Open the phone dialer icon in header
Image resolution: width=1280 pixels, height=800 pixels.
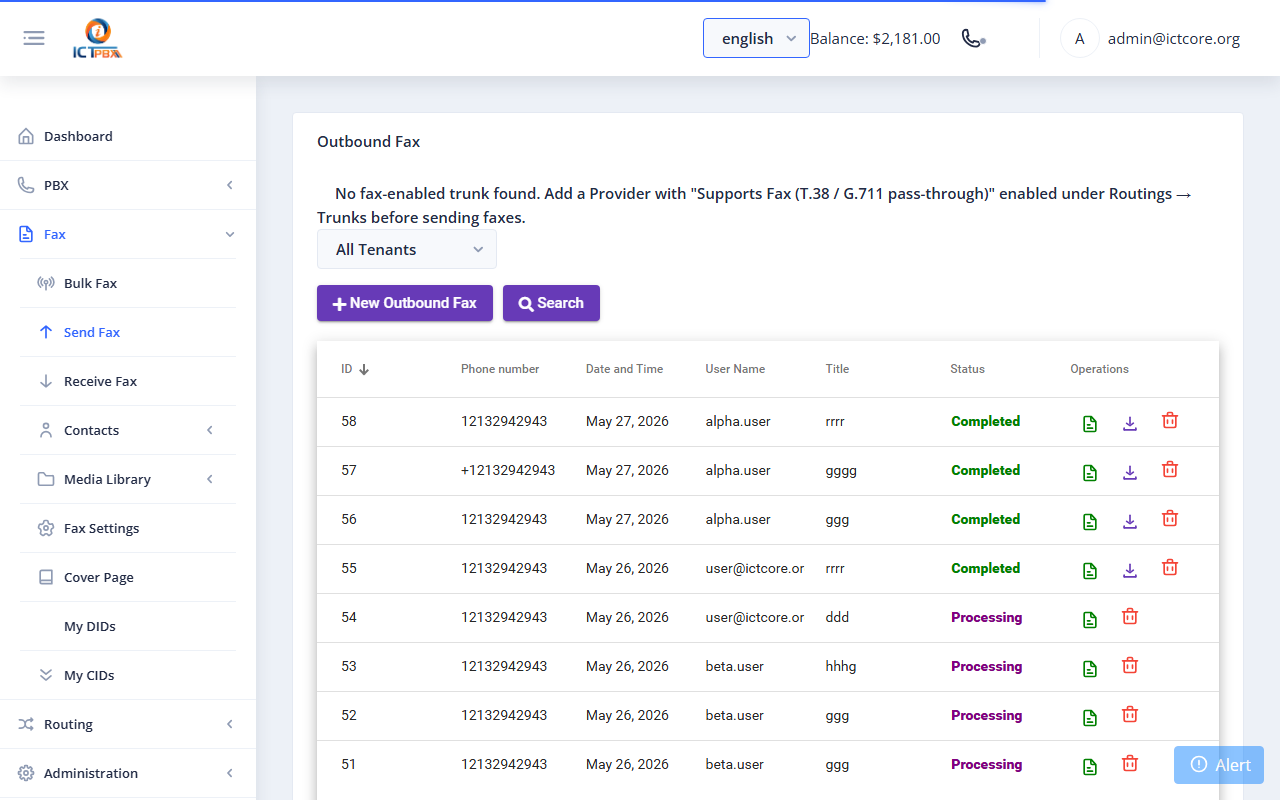point(973,38)
